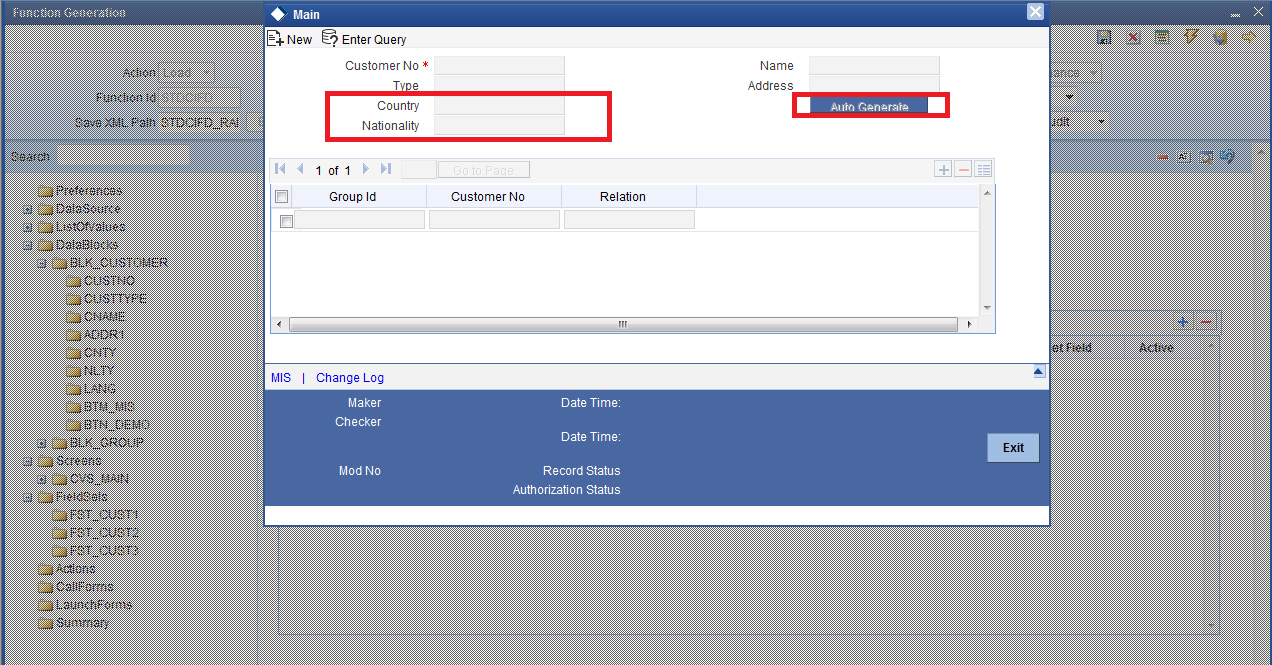Expand the ListOfValues tree node

[28, 227]
